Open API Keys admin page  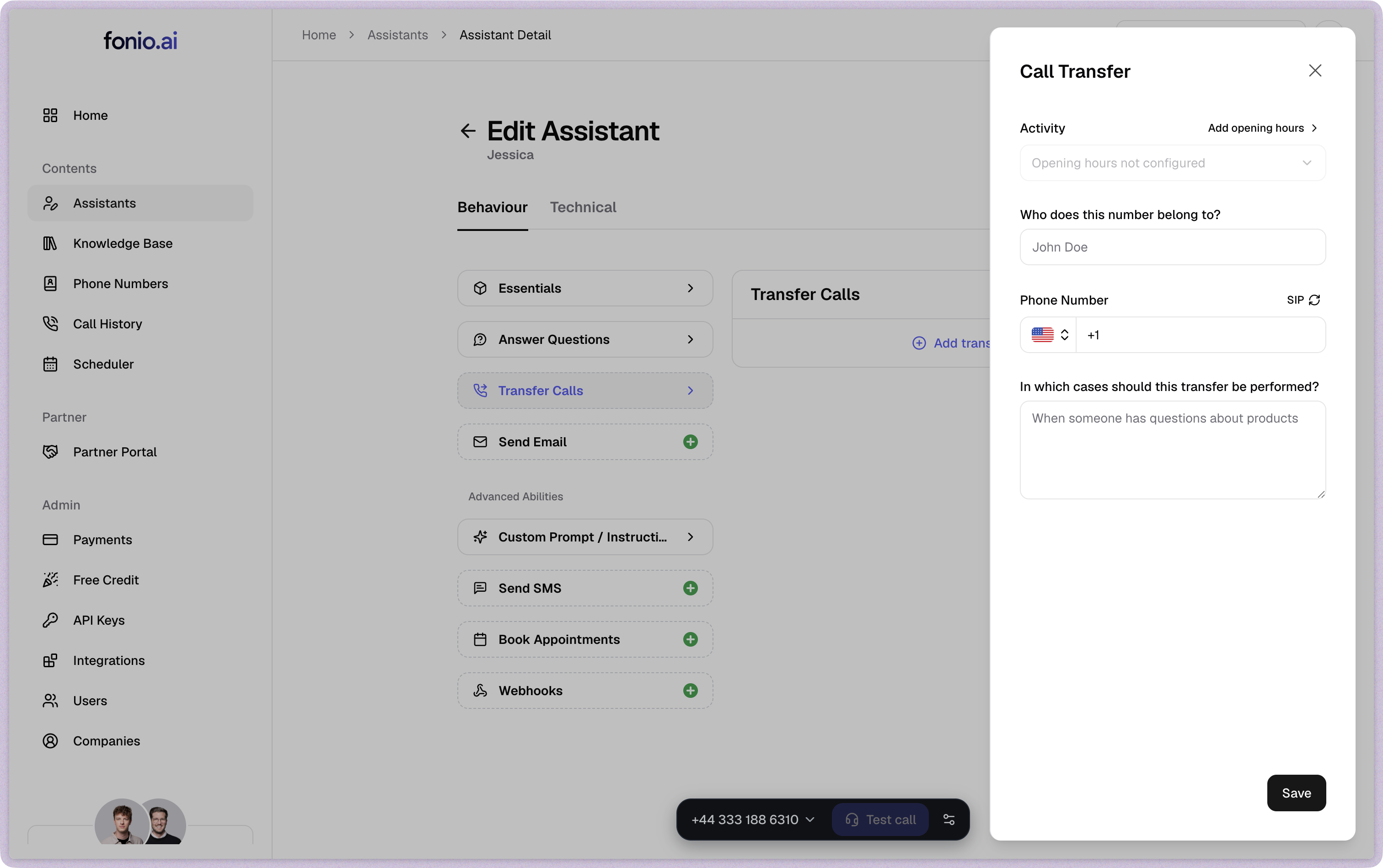click(99, 620)
